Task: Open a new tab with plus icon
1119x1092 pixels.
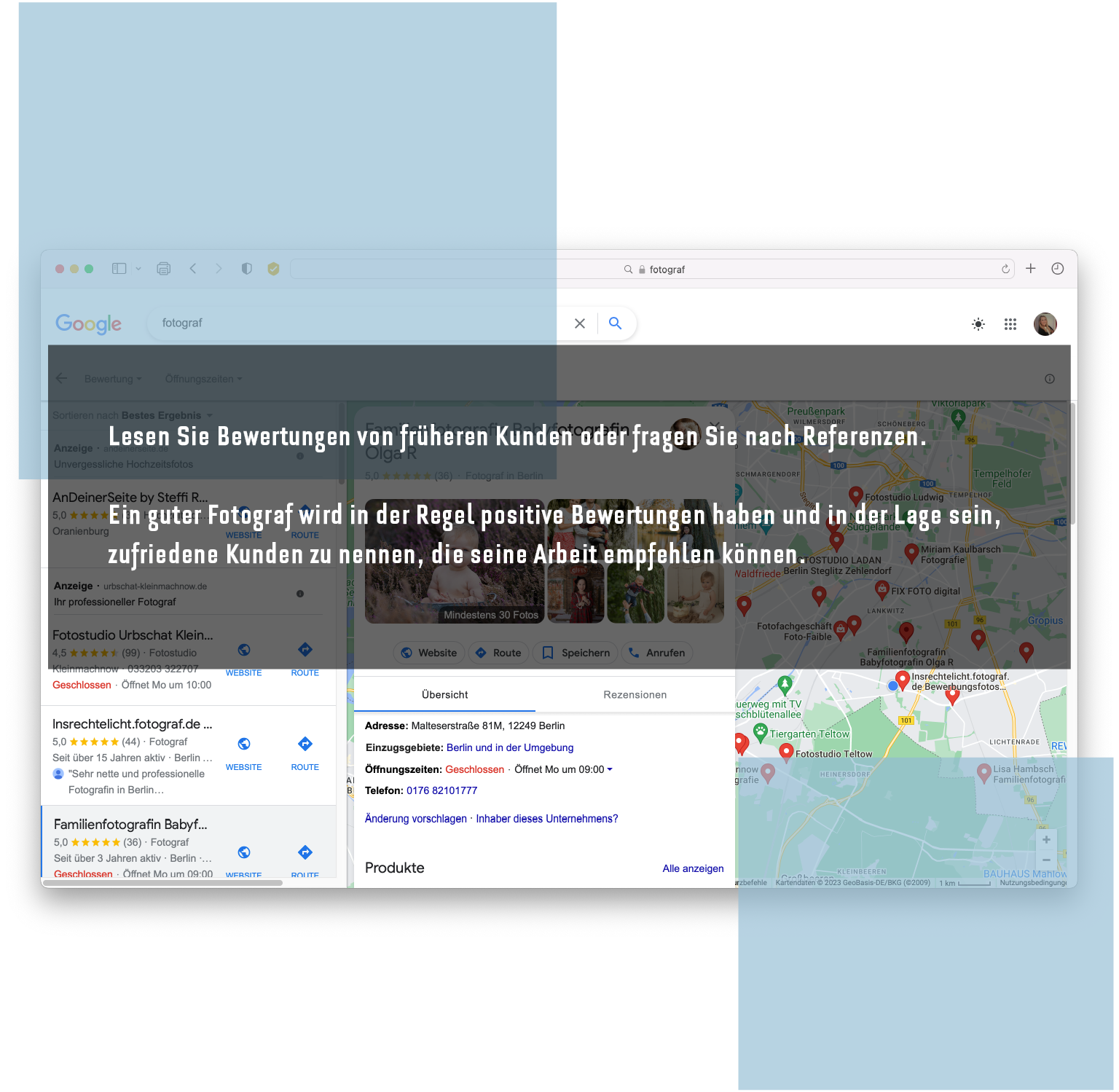Action: 1030,269
